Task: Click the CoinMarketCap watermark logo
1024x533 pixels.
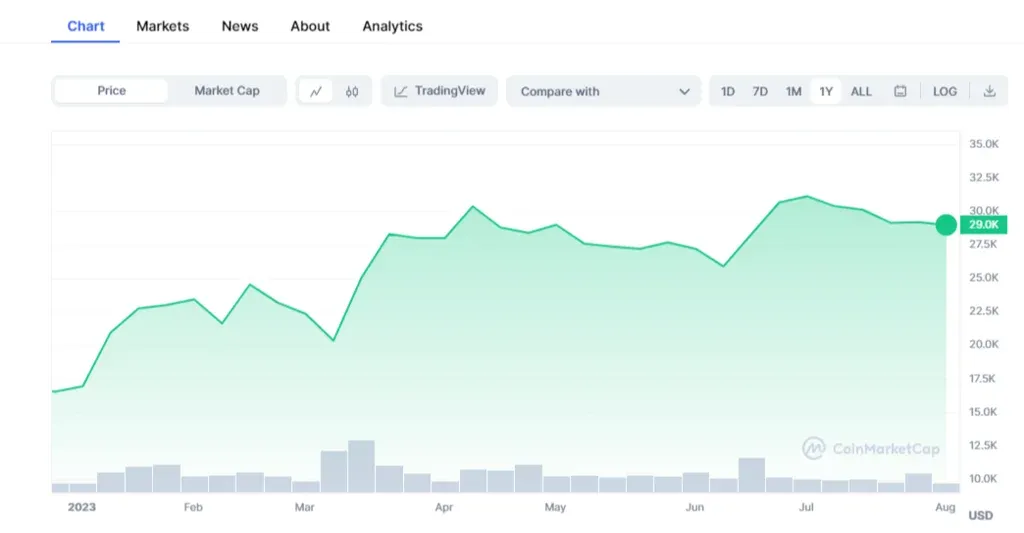Action: (x=871, y=449)
